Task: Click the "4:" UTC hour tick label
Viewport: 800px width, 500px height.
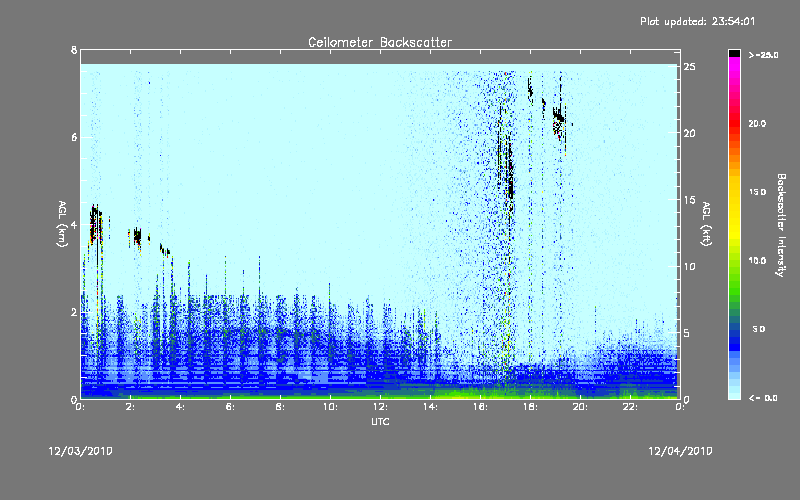Action: [181, 407]
